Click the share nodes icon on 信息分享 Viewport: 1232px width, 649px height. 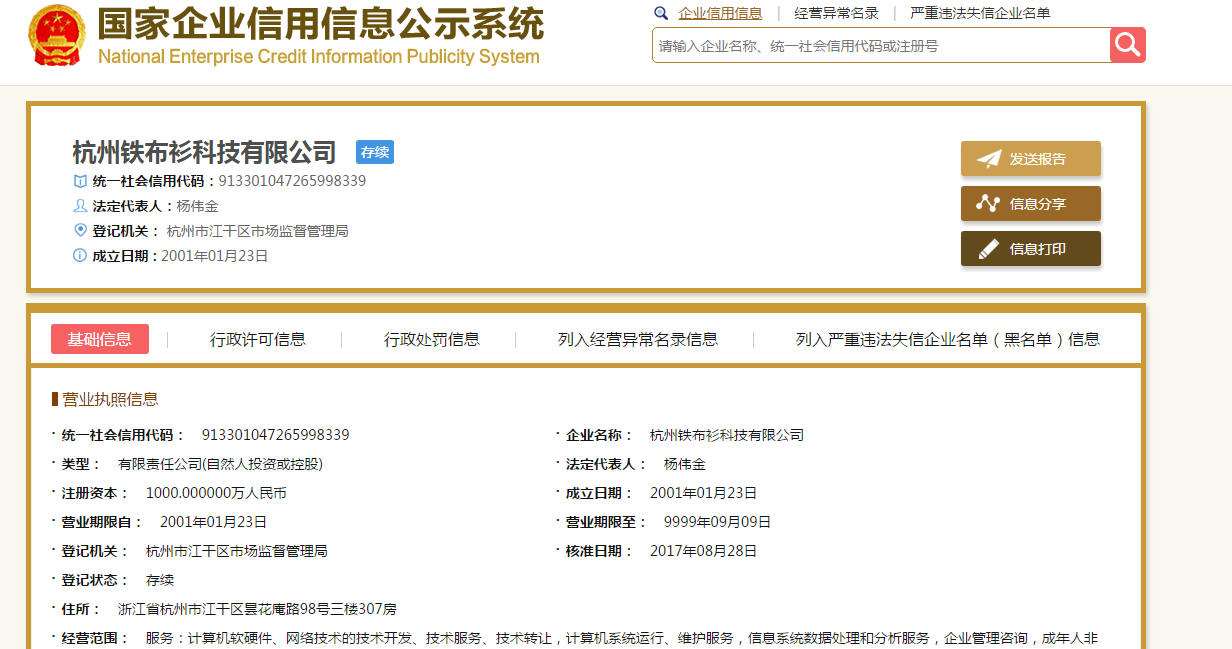coord(989,204)
